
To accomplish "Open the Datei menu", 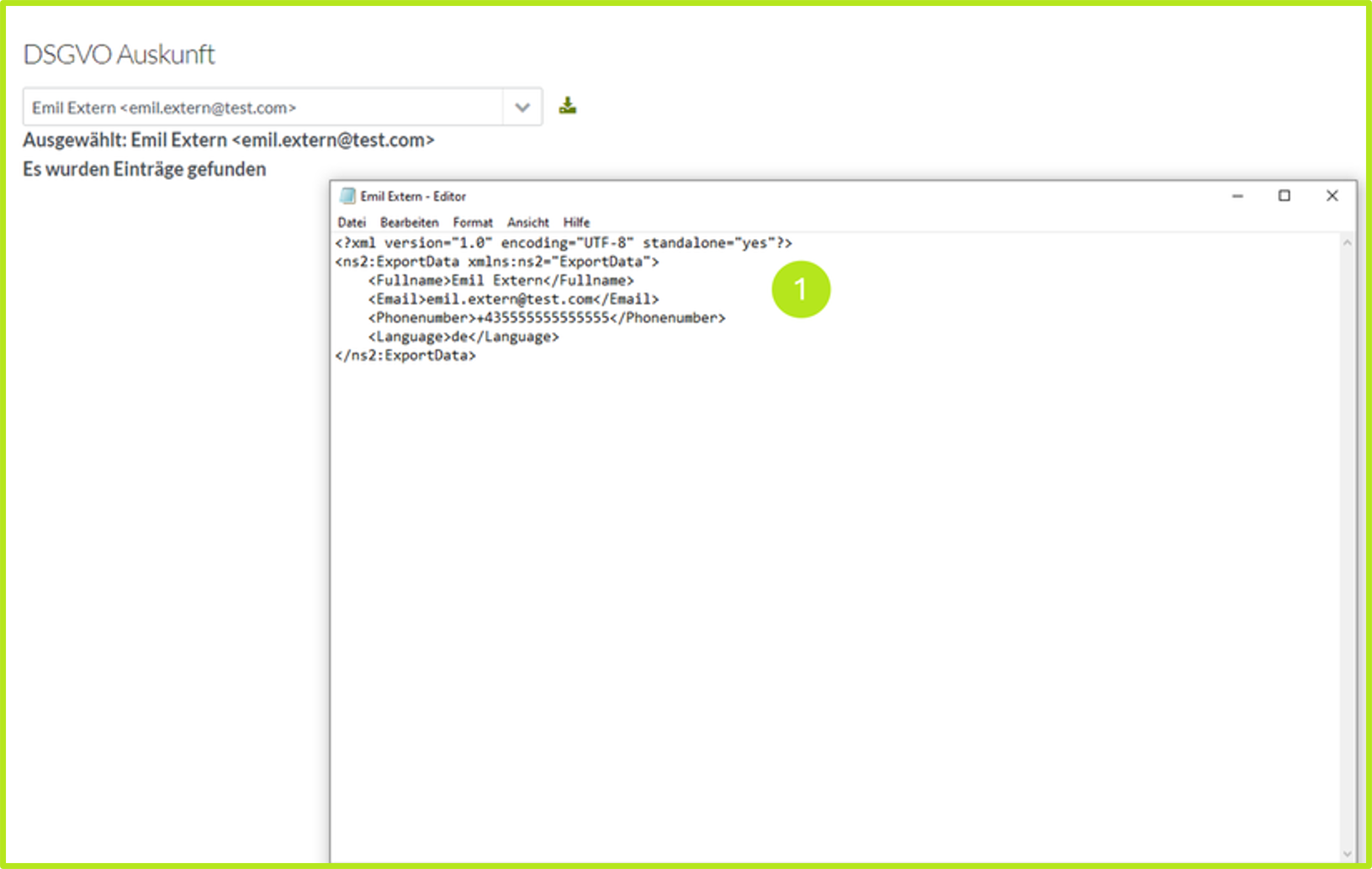I will 352,223.
